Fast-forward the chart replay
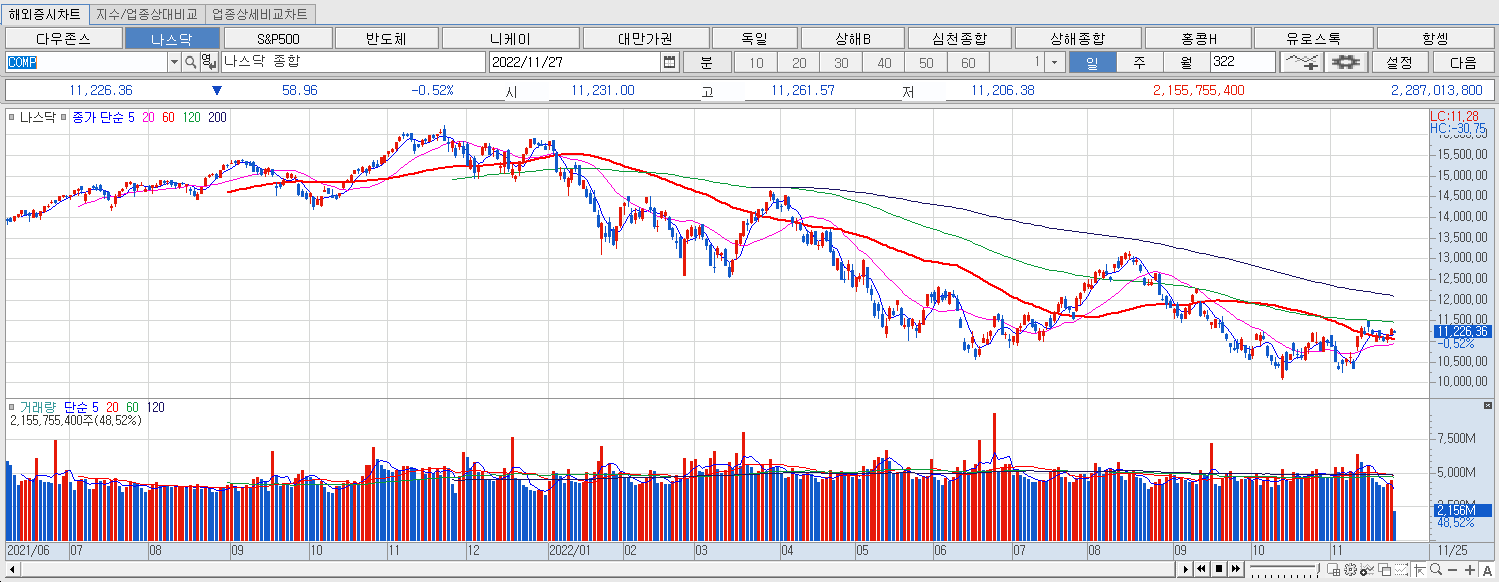 pyautogui.click(x=1236, y=569)
